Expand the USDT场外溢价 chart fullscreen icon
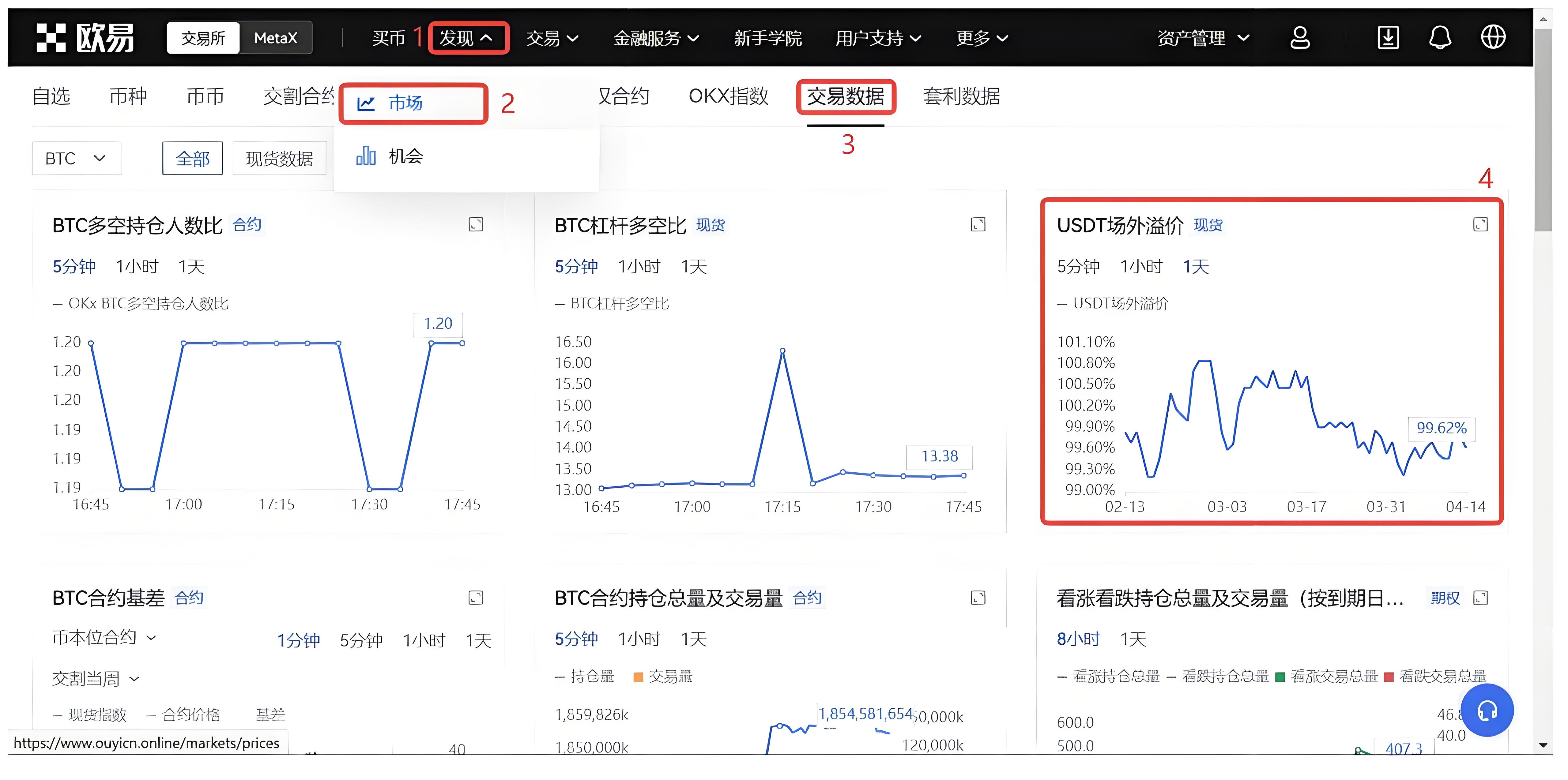The width and height of the screenshot is (1568, 780). click(1481, 224)
